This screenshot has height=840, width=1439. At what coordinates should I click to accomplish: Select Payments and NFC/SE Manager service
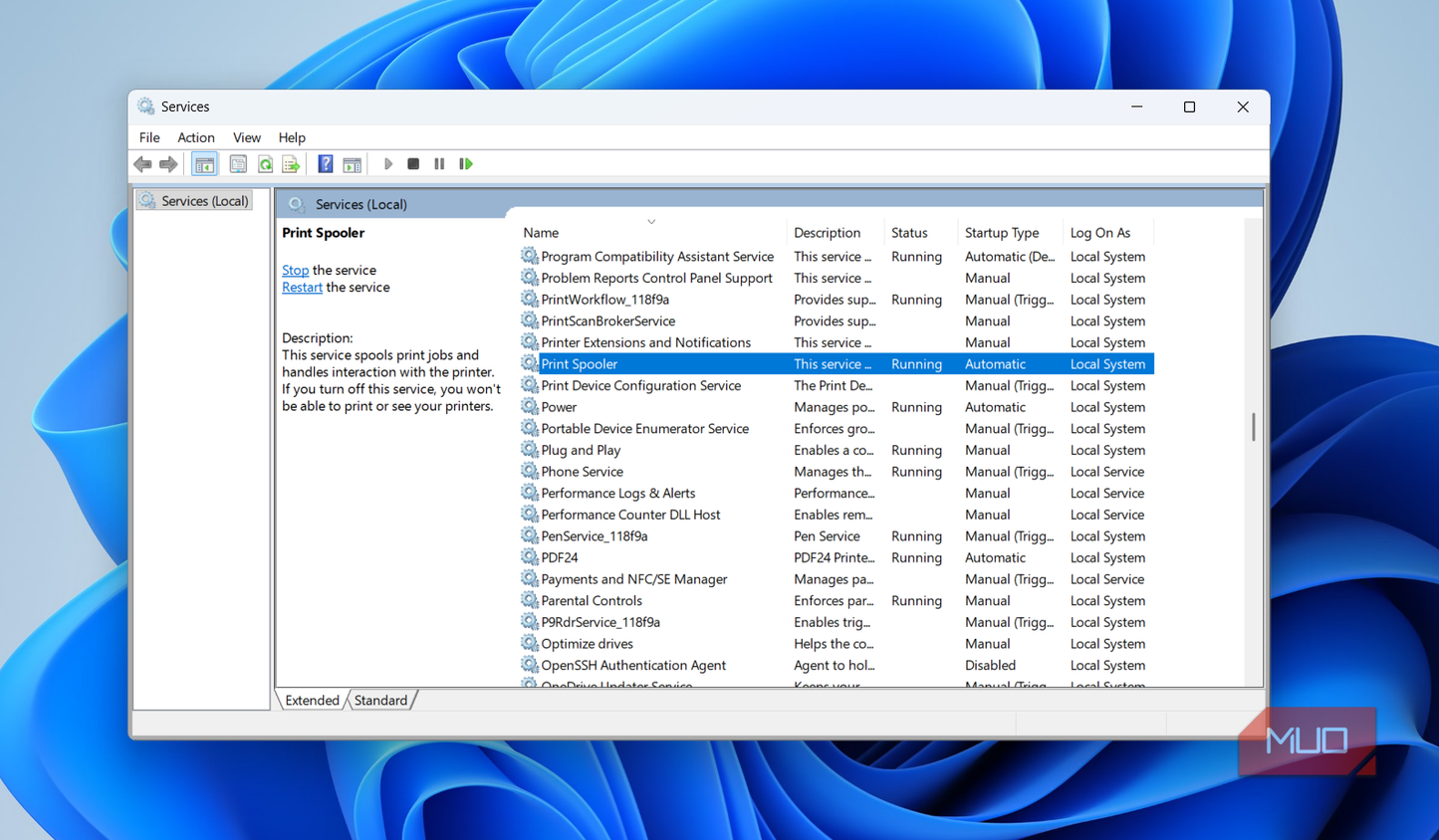click(836, 579)
